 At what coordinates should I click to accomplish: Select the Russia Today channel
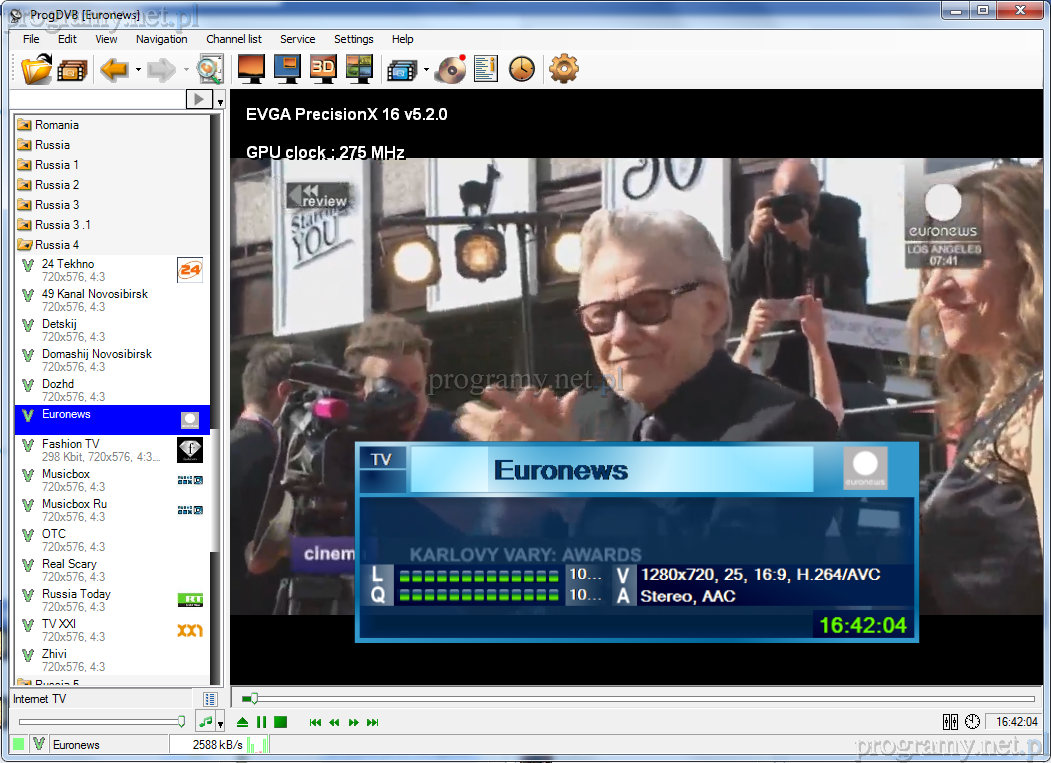76,594
